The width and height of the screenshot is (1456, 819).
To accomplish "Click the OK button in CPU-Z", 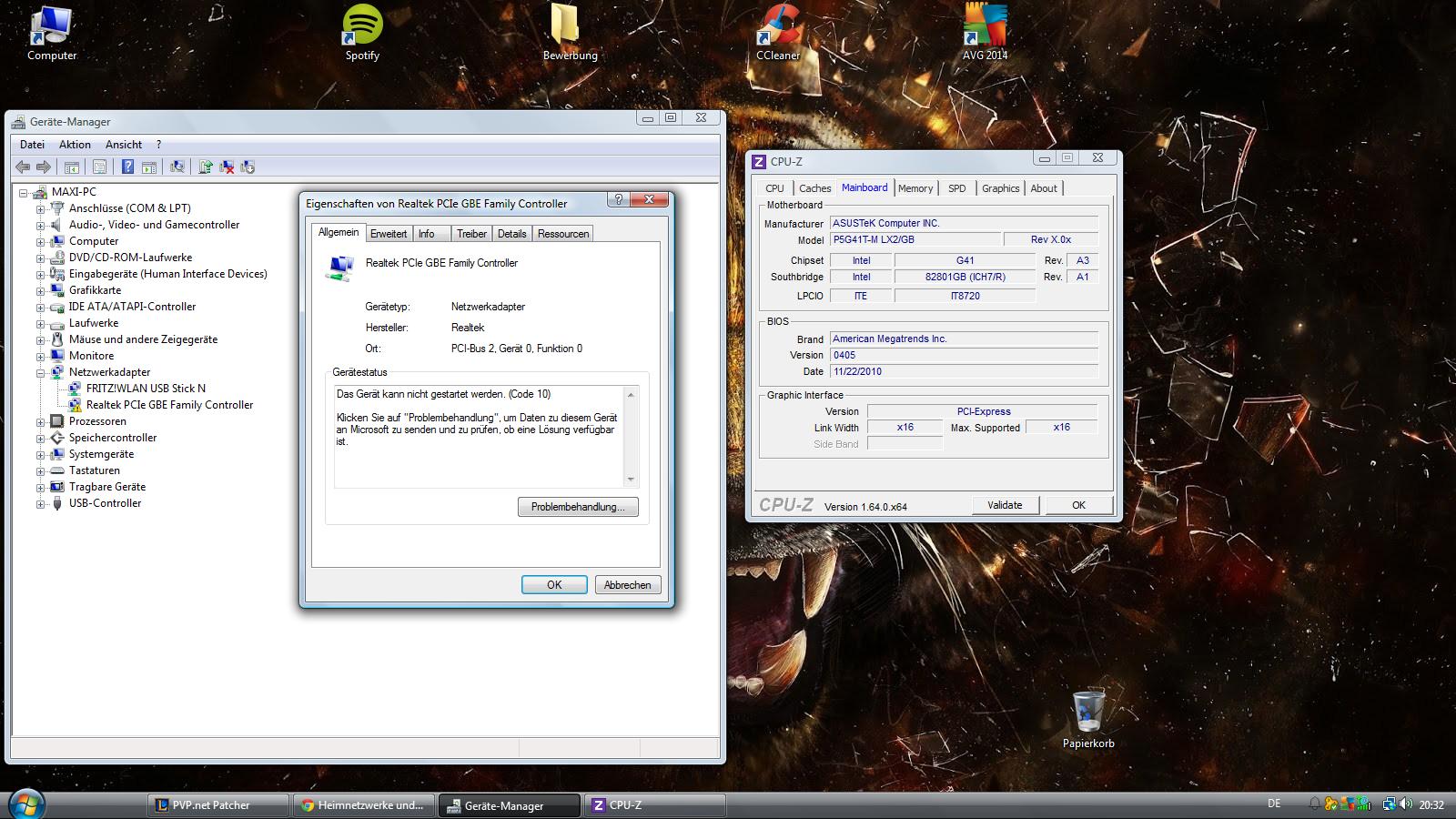I will point(1078,505).
